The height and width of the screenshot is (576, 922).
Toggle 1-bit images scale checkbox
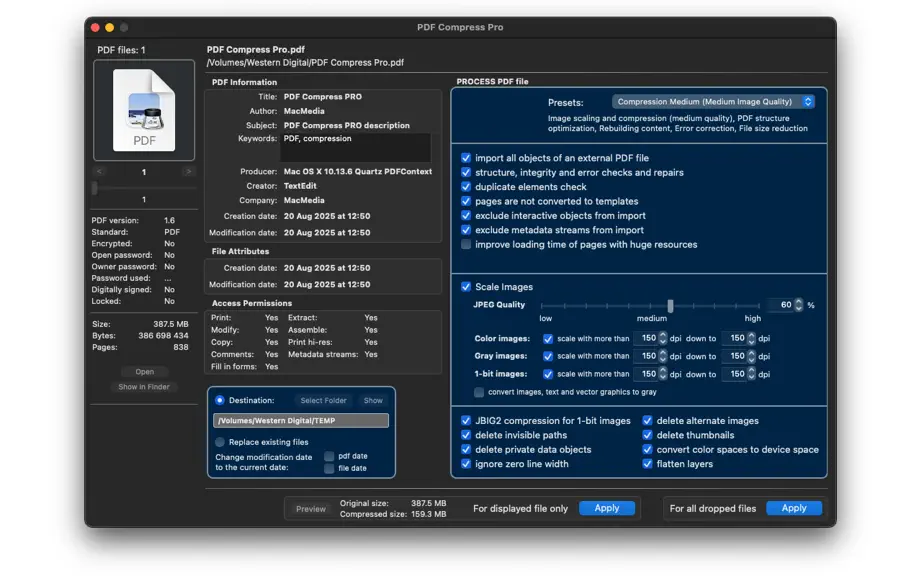point(548,374)
